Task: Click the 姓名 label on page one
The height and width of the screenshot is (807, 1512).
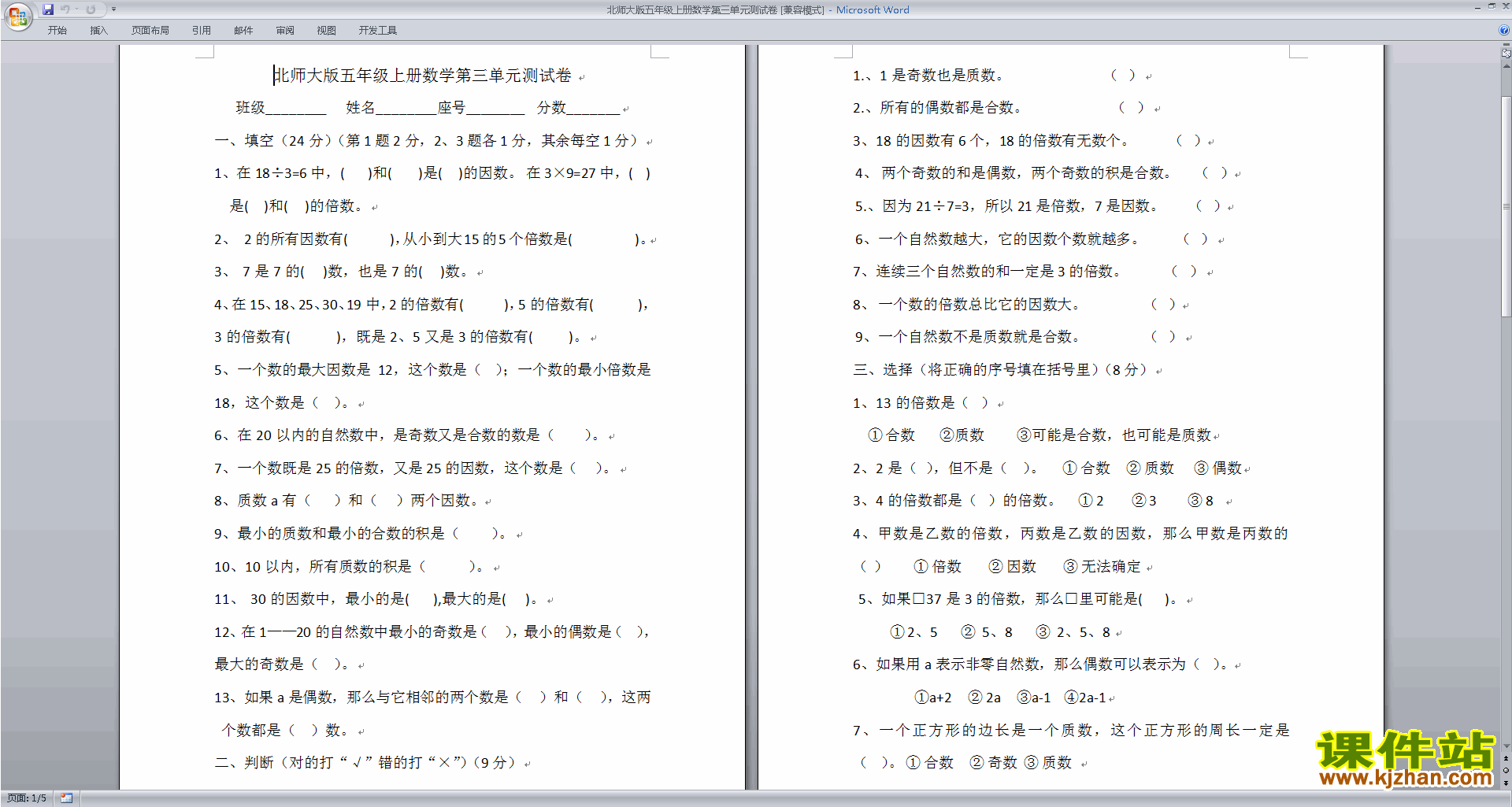Action: [361, 108]
